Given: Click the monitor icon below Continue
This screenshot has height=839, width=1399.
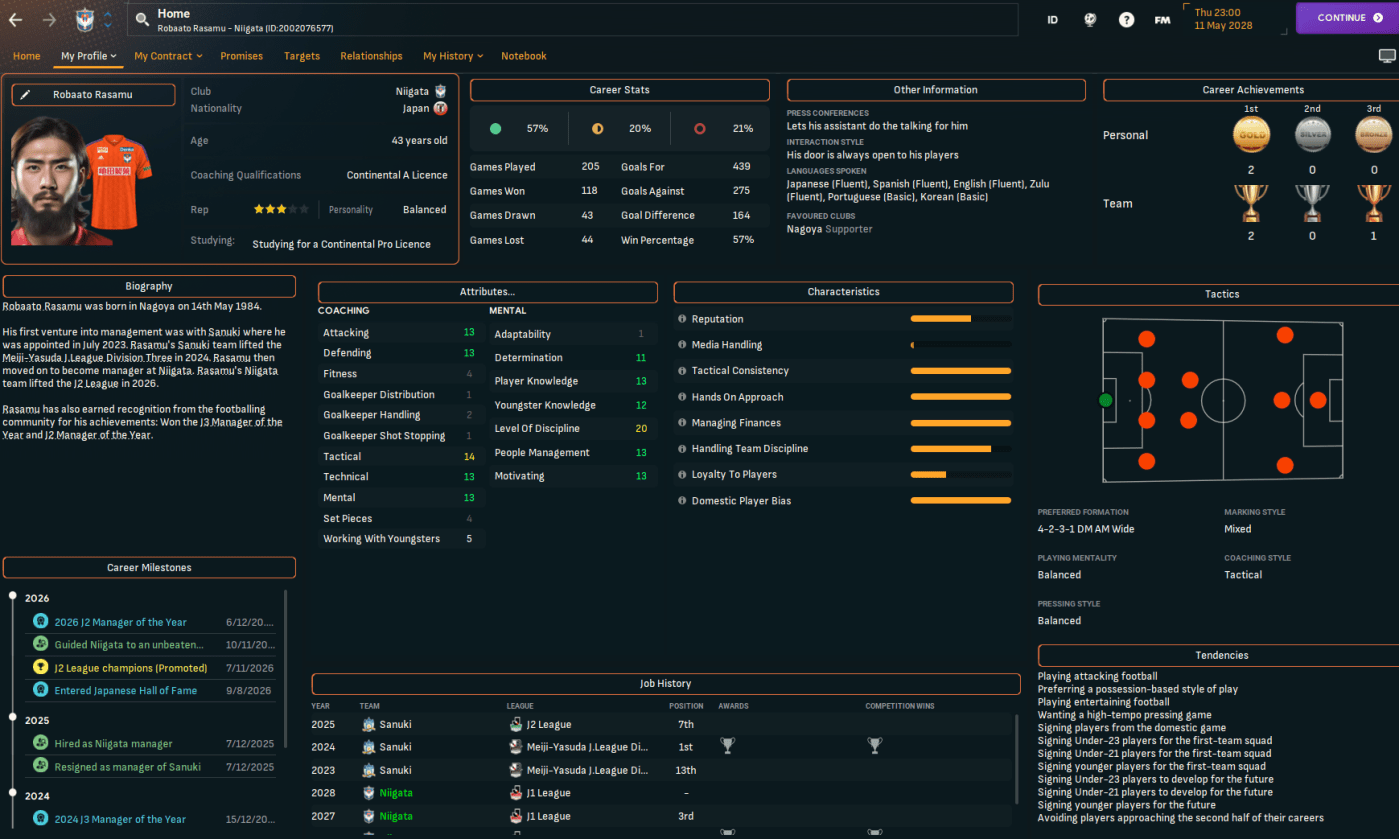Looking at the screenshot, I should 1386,56.
